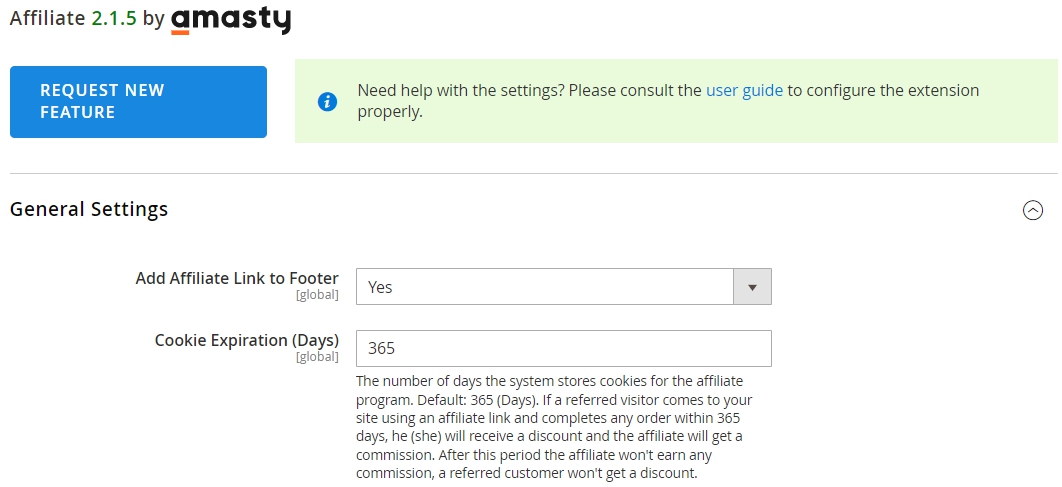The height and width of the screenshot is (487, 1062).
Task: Click the [global] tag under Add Affiliate Link
Action: click(x=317, y=295)
